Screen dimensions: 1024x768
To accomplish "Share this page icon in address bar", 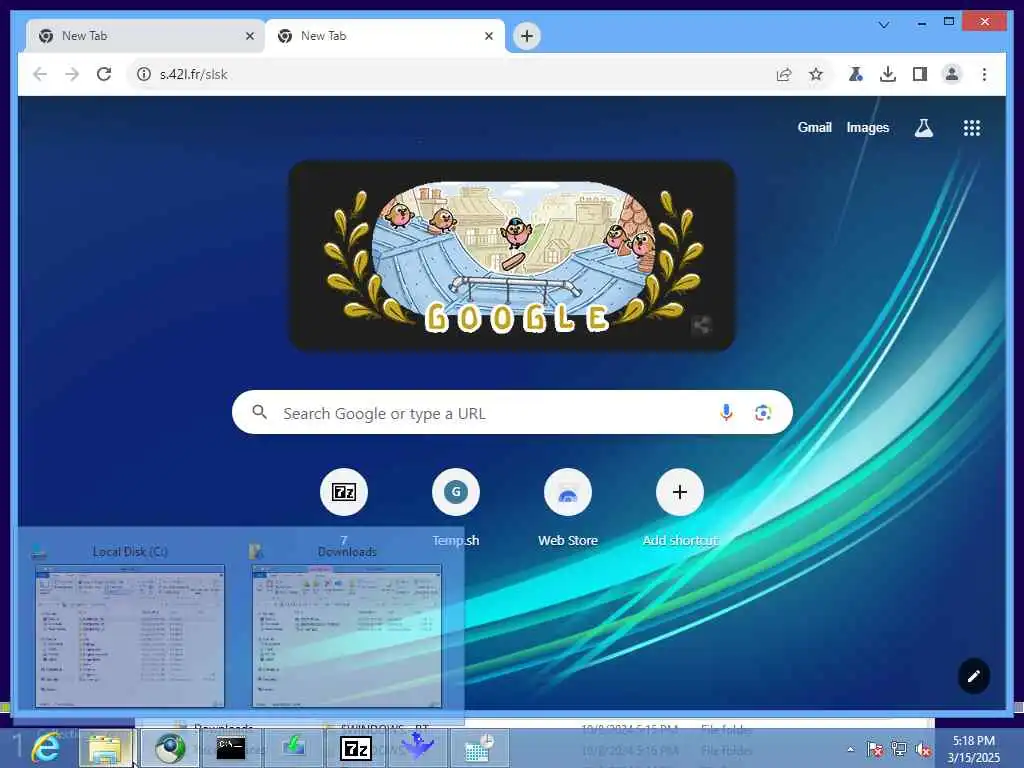I will [784, 74].
